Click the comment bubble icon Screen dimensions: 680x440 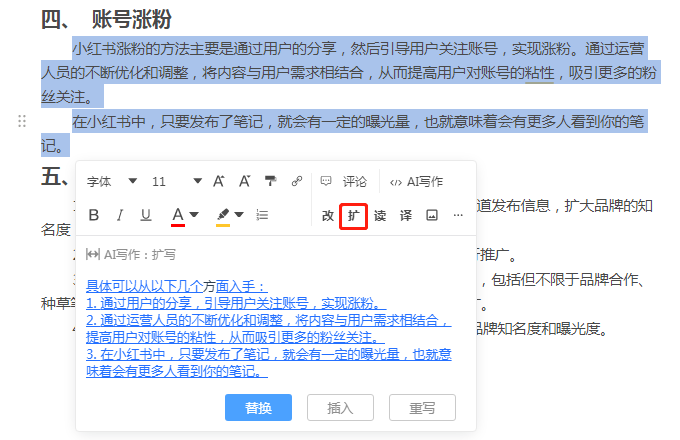click(x=326, y=181)
